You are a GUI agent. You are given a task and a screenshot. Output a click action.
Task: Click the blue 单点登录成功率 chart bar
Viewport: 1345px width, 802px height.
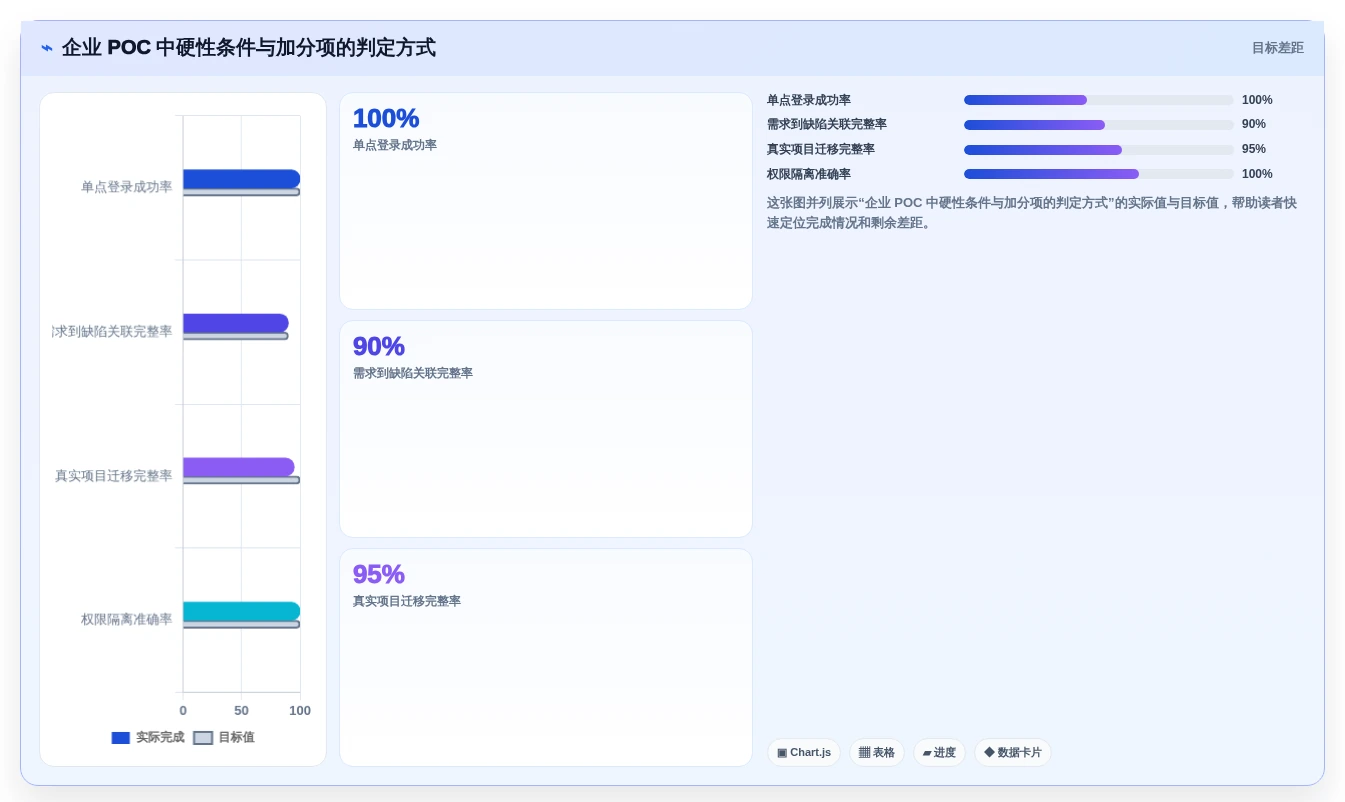[241, 178]
